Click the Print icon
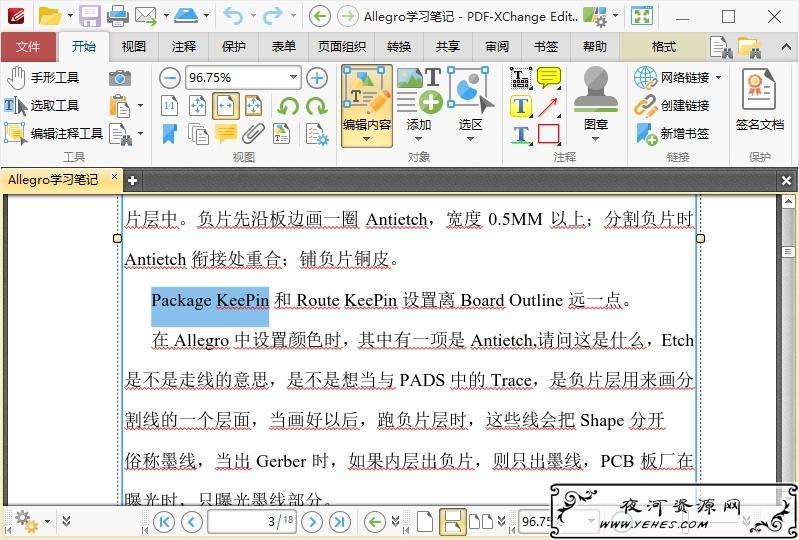The image size is (799, 540). tap(118, 16)
